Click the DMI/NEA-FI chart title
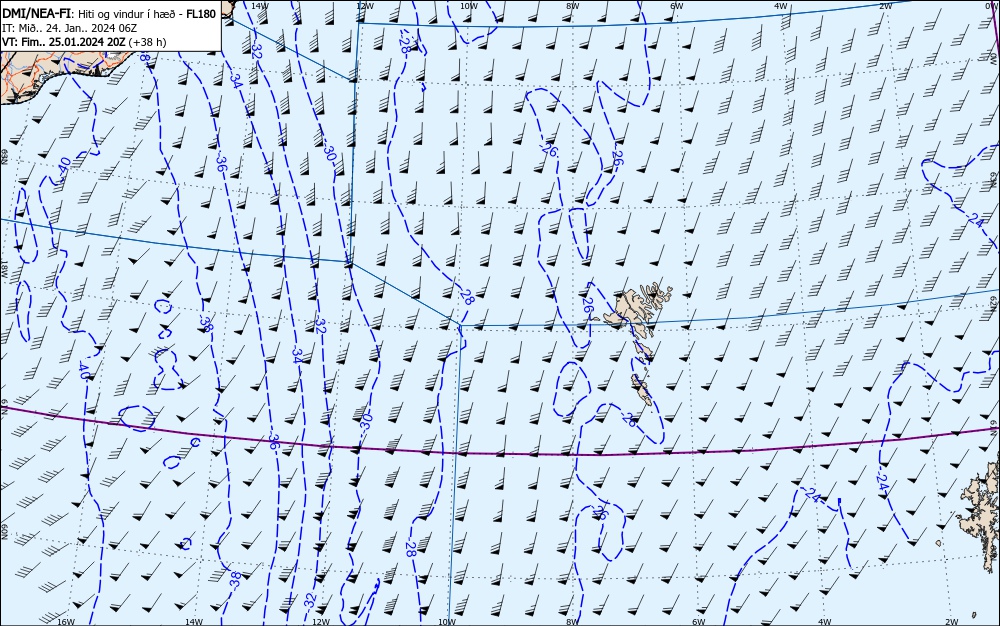The width and height of the screenshot is (1000, 626). (x=36, y=13)
